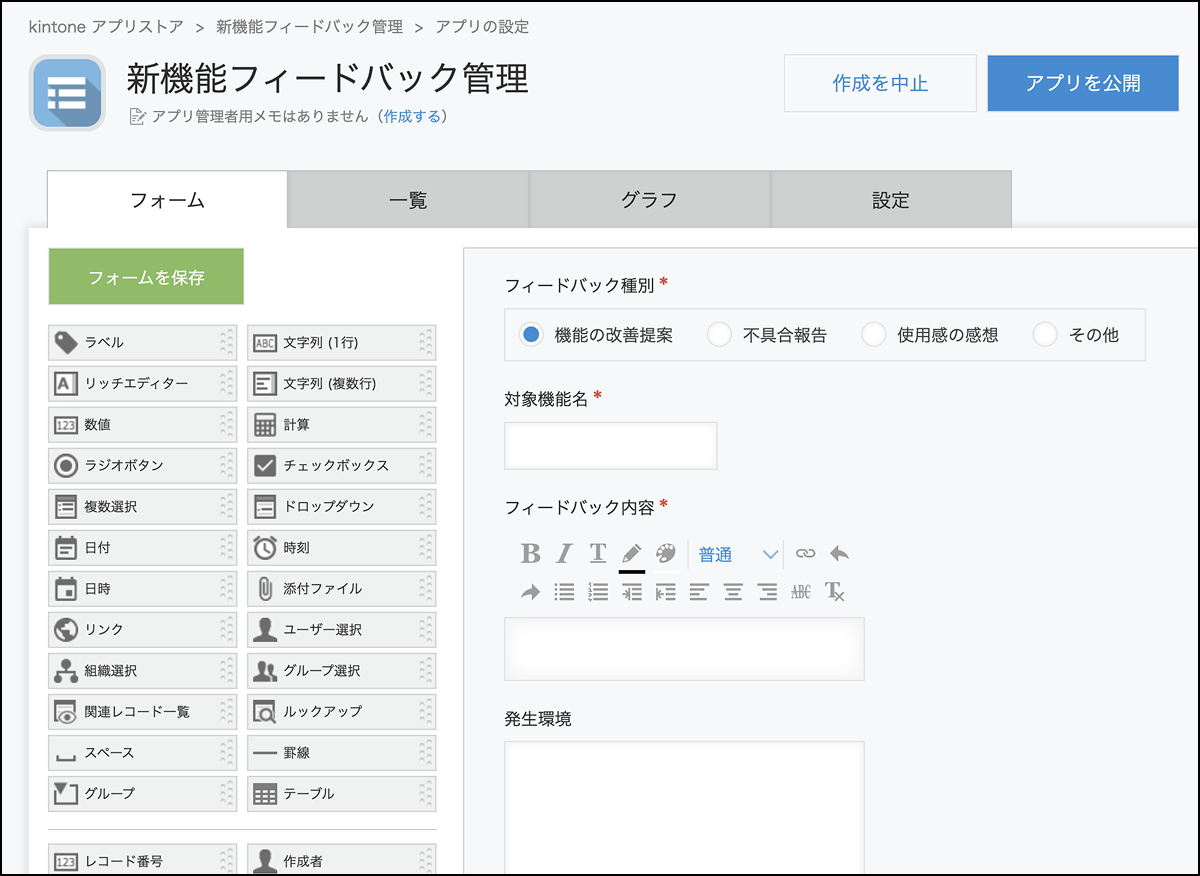
Task: Click the Italic formatting icon
Action: click(564, 554)
